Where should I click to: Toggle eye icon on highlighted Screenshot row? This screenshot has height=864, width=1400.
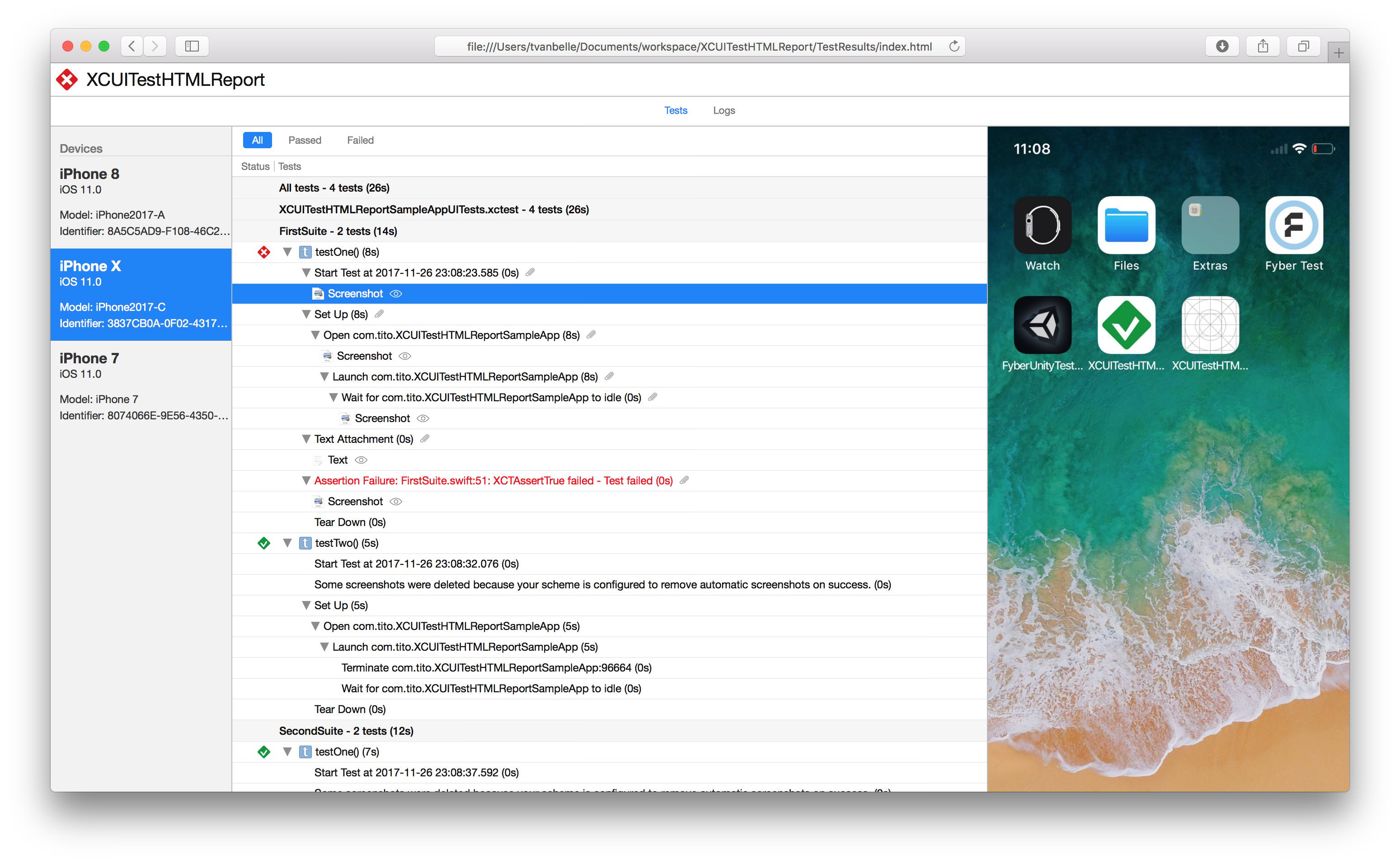tap(396, 294)
